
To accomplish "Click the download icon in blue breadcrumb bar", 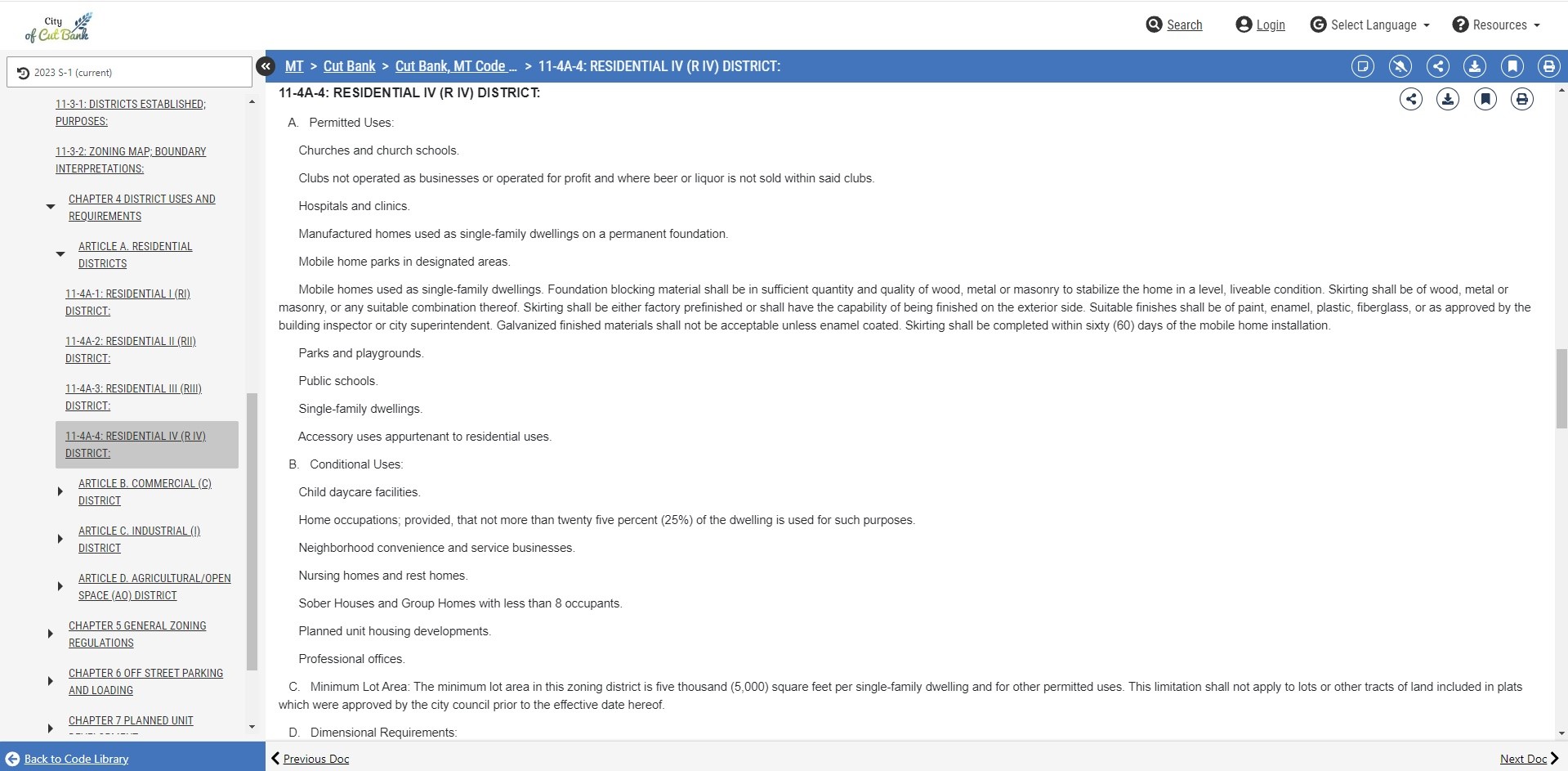I will click(1474, 66).
